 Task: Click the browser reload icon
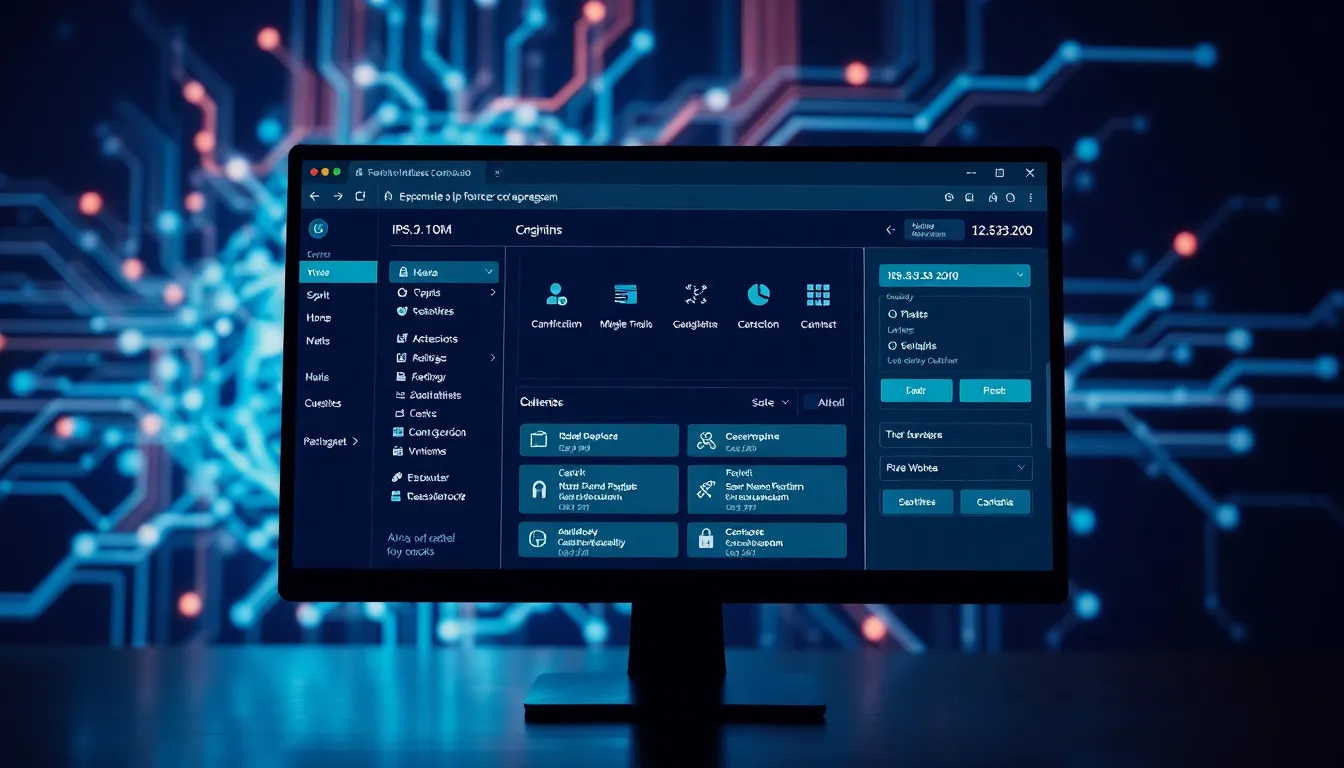[361, 197]
